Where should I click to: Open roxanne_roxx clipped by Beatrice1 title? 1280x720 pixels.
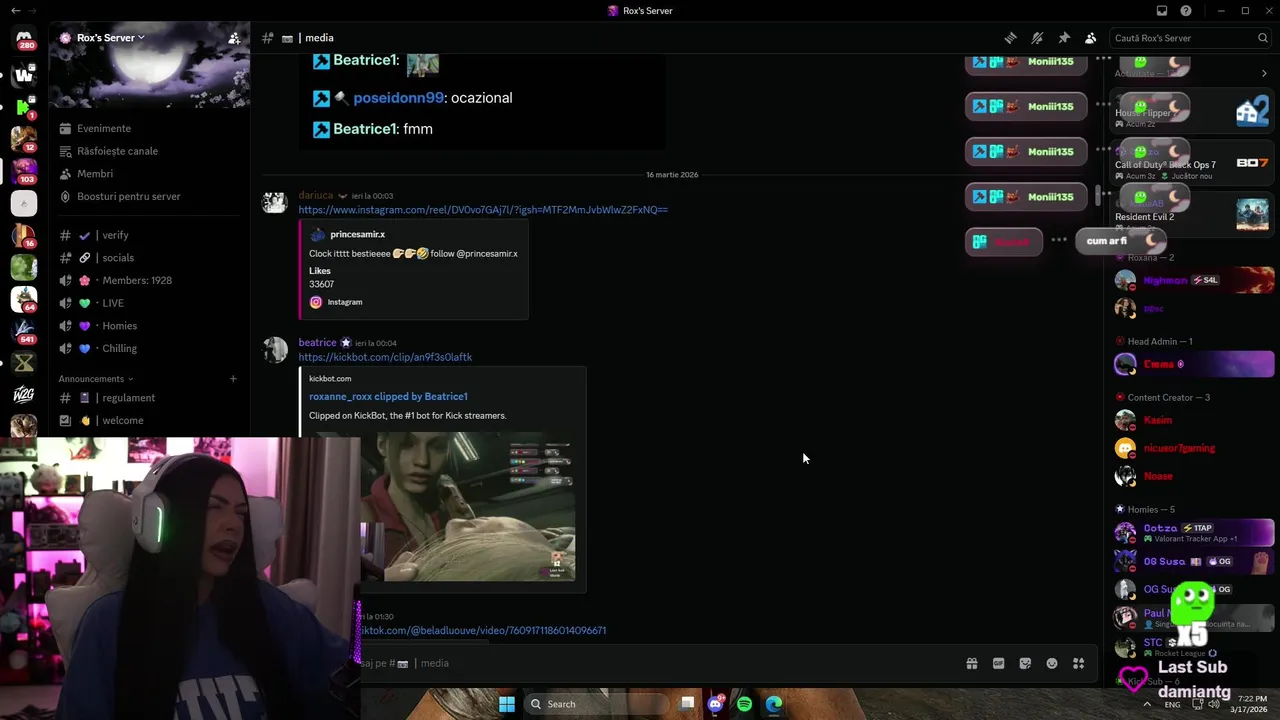pyautogui.click(x=388, y=396)
